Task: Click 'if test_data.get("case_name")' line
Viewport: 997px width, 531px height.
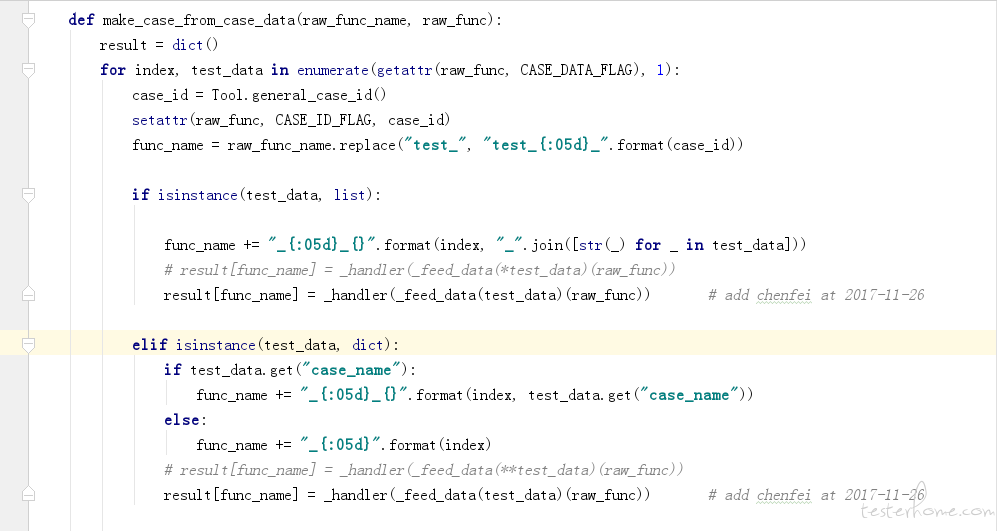Action: (289, 370)
